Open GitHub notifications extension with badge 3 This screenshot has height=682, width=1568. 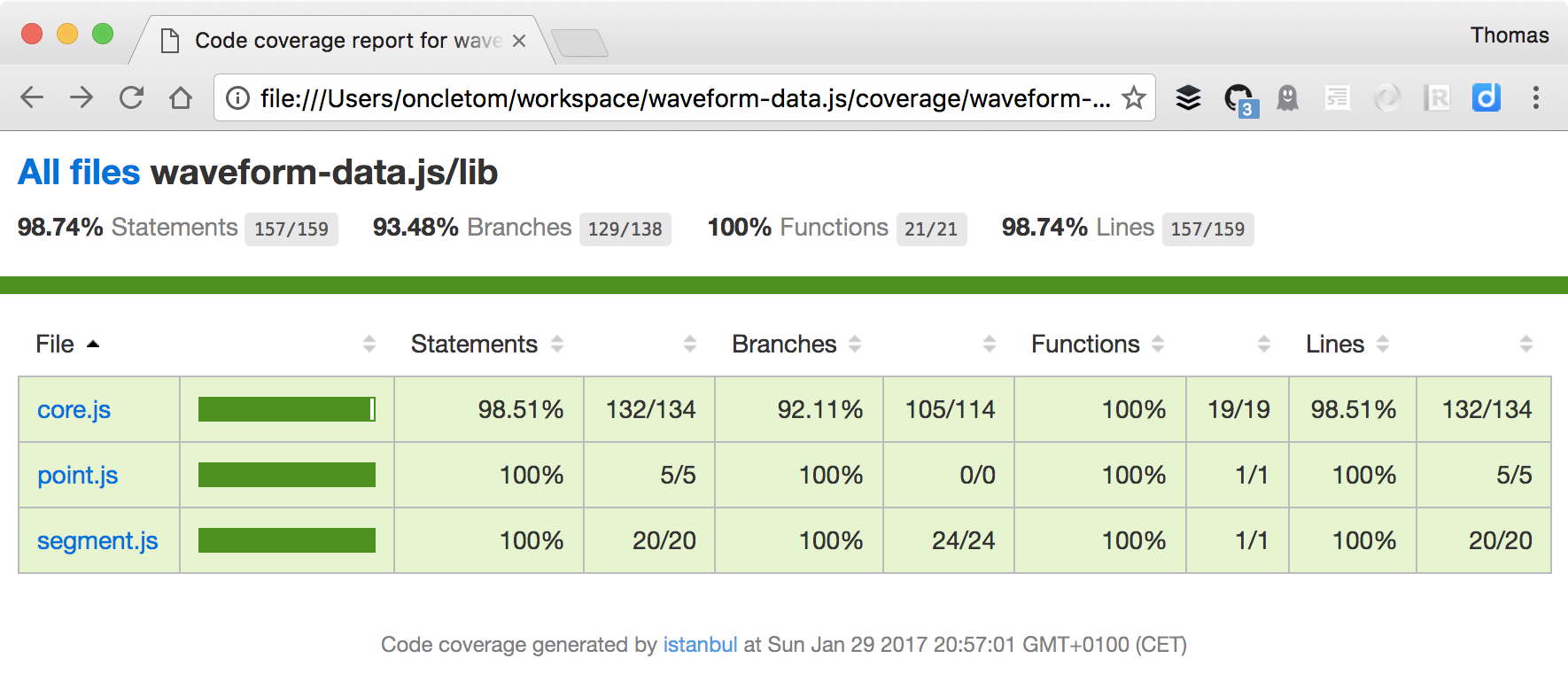1238,98
